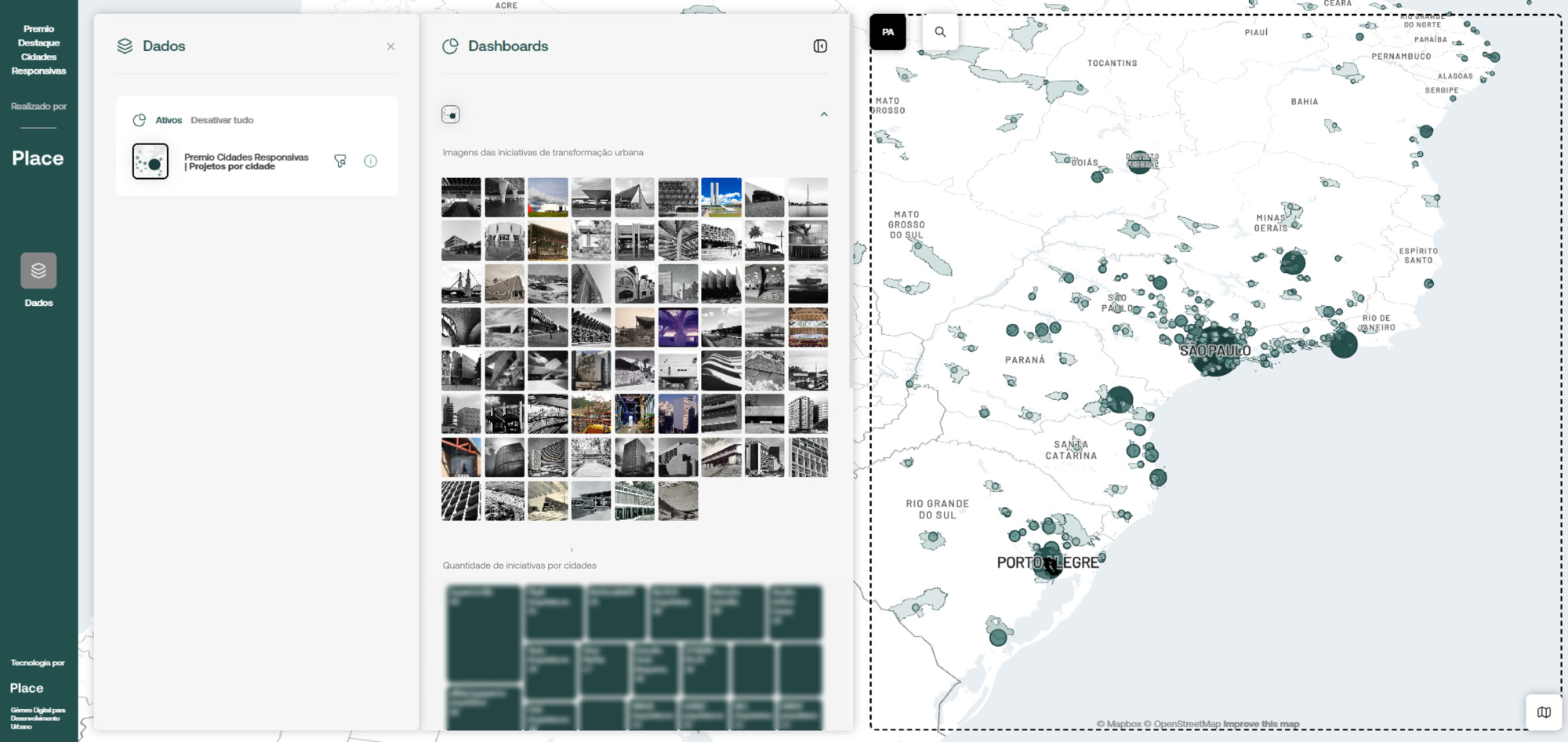
Task: Click the large São Paulo map cluster
Action: (1214, 351)
